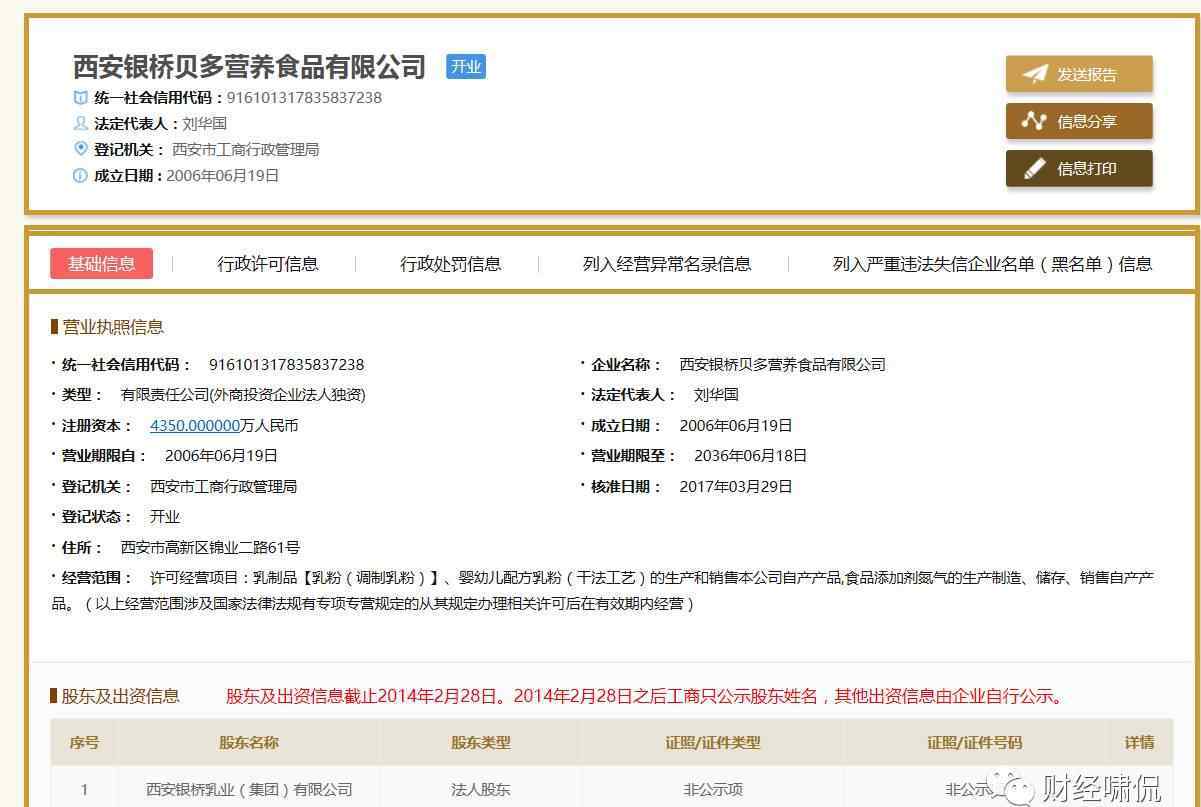Screen dimensions: 1201x807
Task: Click the header credit code 916101317835837238
Action: [304, 98]
